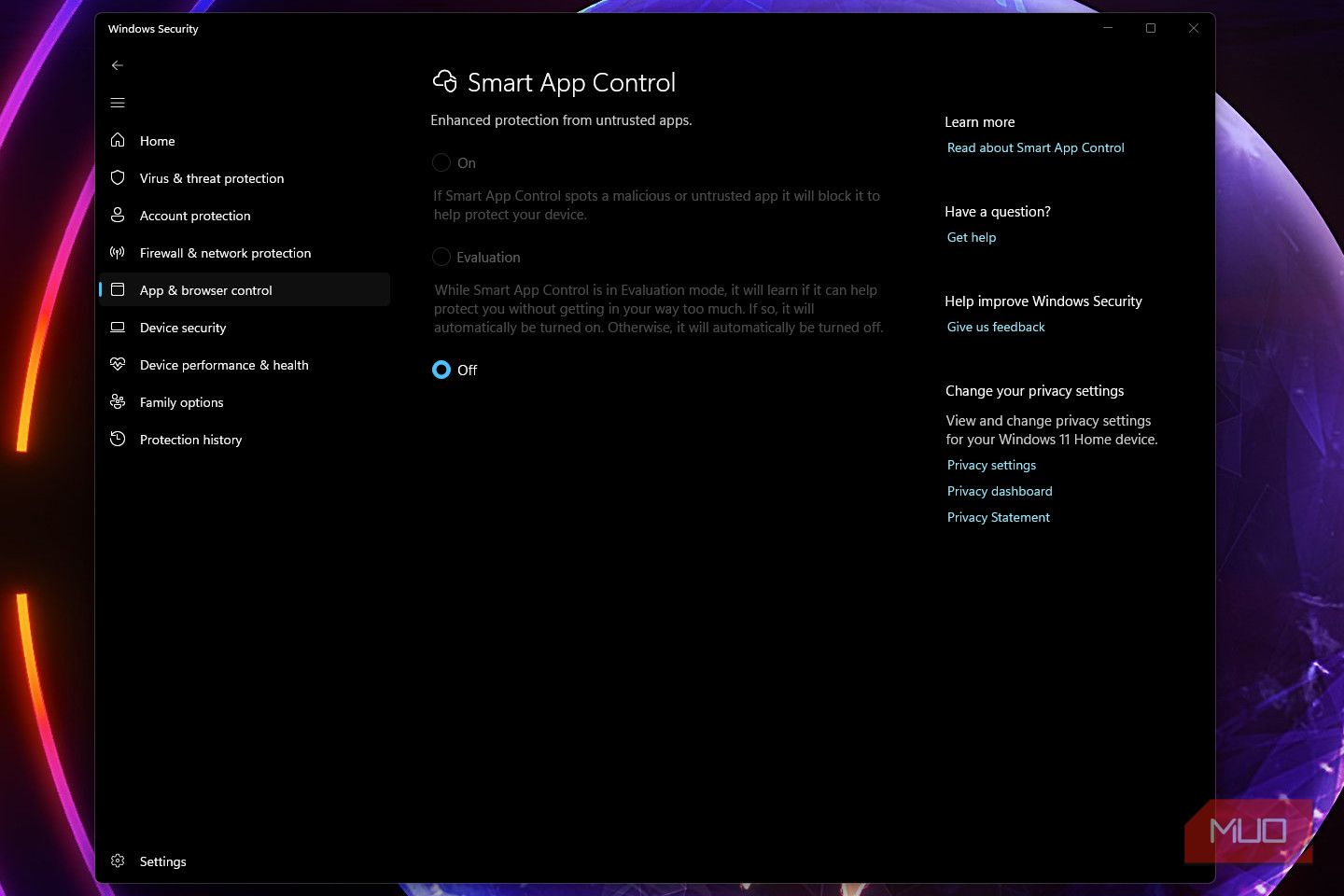Open Family options page
This screenshot has height=896, width=1344.
coord(245,401)
